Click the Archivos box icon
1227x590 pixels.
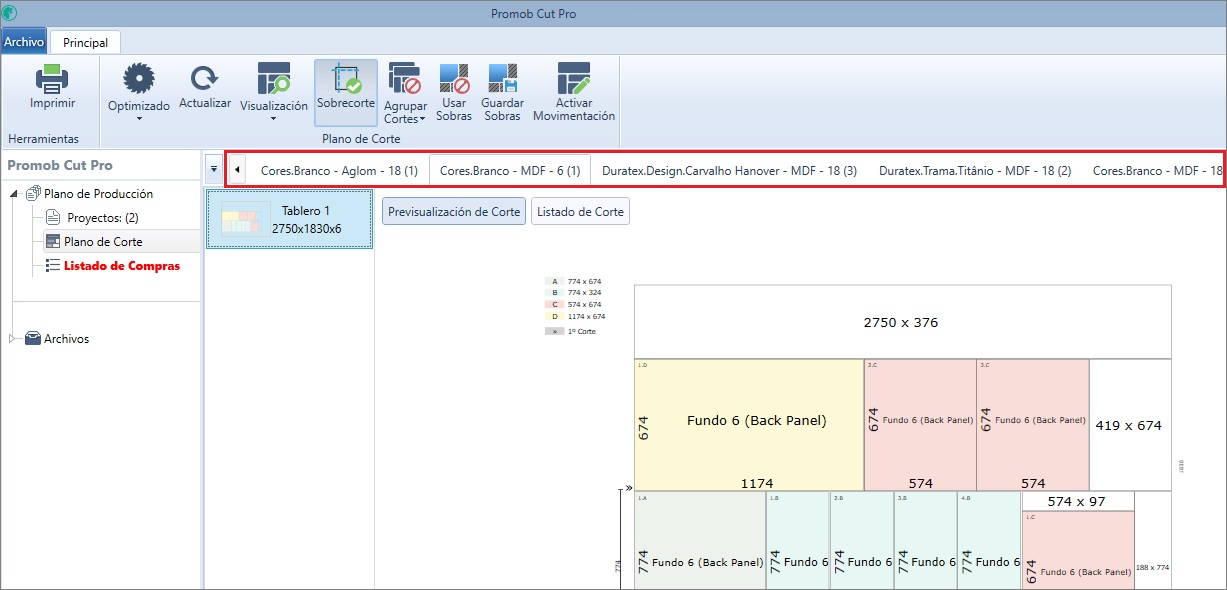(x=32, y=339)
